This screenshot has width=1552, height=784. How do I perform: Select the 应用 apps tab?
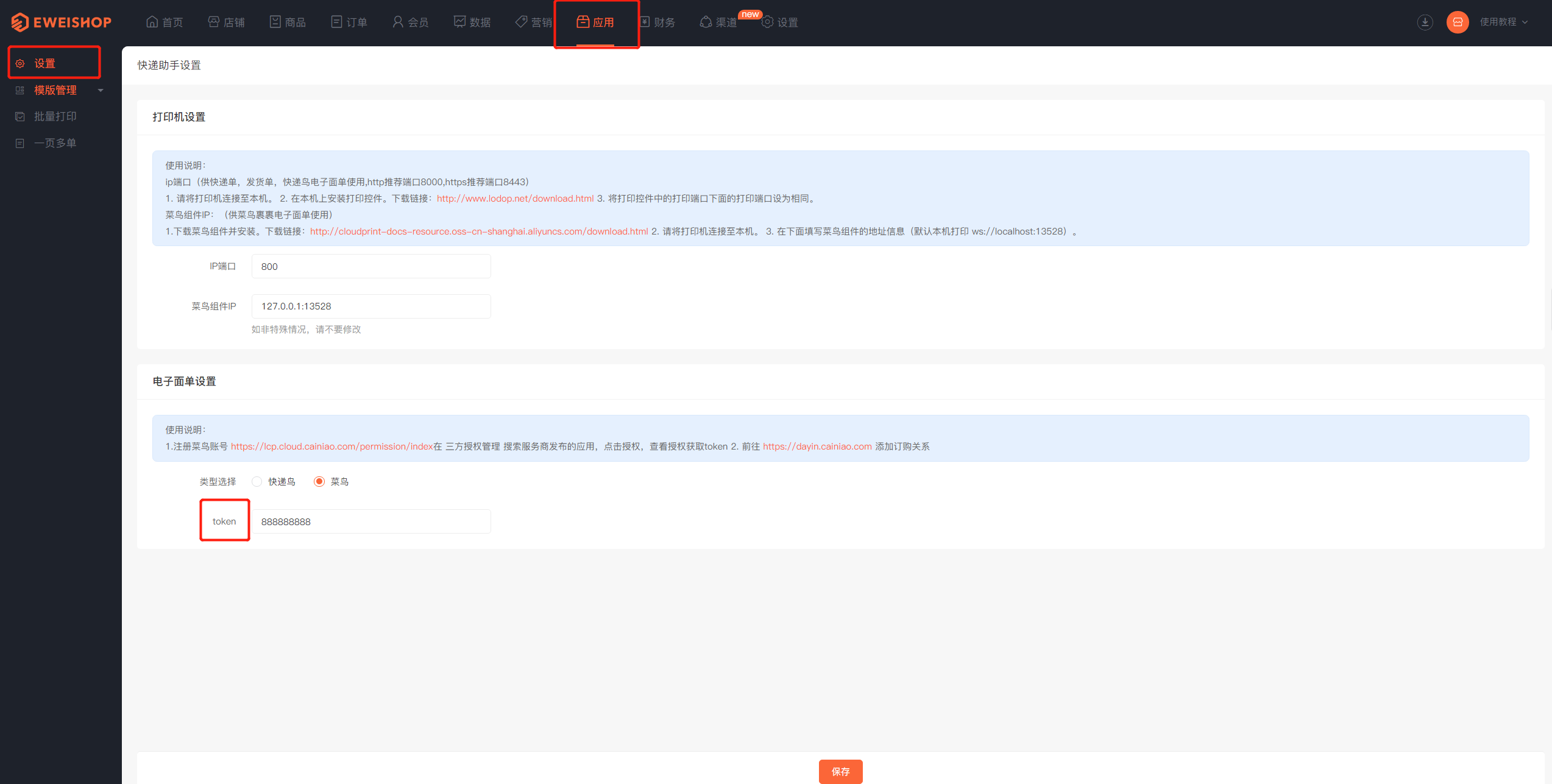pyautogui.click(x=595, y=22)
